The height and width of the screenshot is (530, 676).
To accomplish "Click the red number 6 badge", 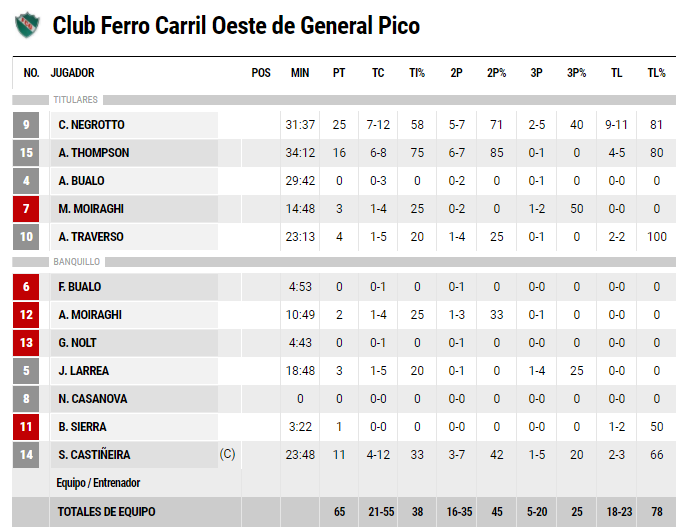I will [26, 287].
